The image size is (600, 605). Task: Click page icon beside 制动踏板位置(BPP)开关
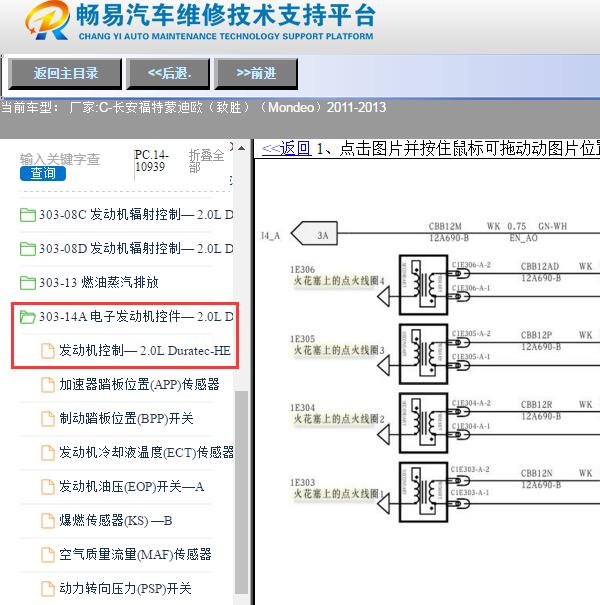click(x=48, y=419)
